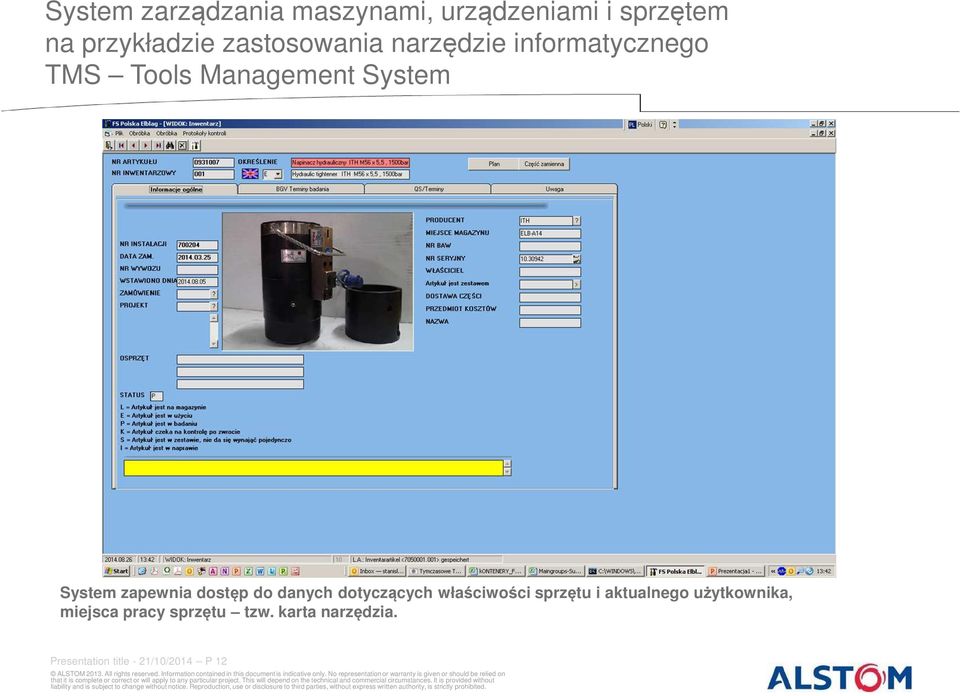Click the NR INSTALACJI field
The height and width of the screenshot is (696, 960).
[x=197, y=245]
